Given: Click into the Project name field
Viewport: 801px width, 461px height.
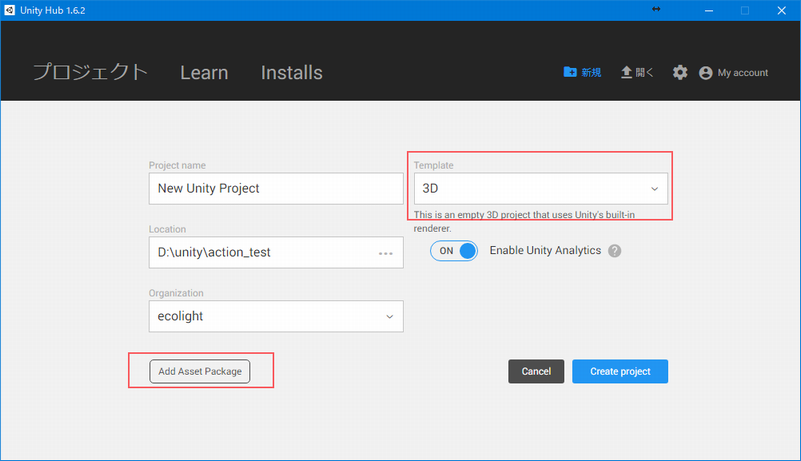Looking at the screenshot, I should tap(276, 189).
